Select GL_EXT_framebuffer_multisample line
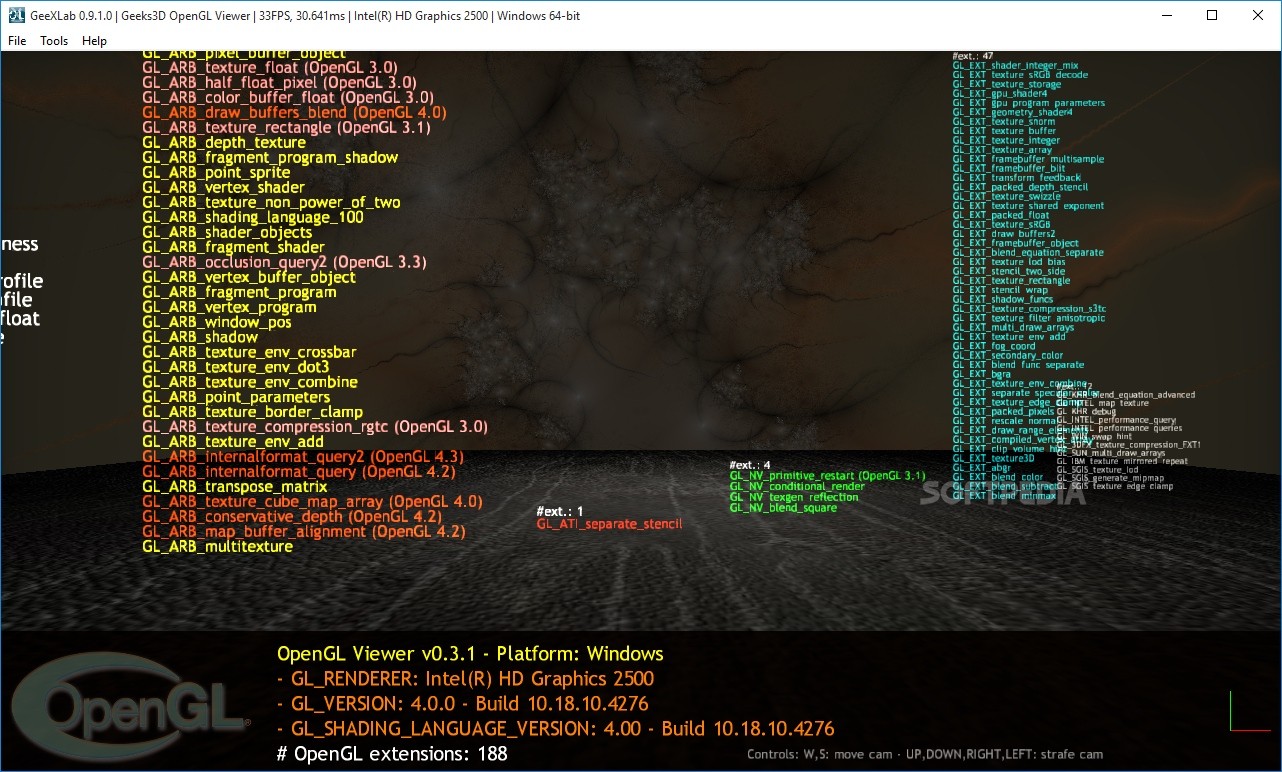Image resolution: width=1282 pixels, height=772 pixels. pos(1028,159)
